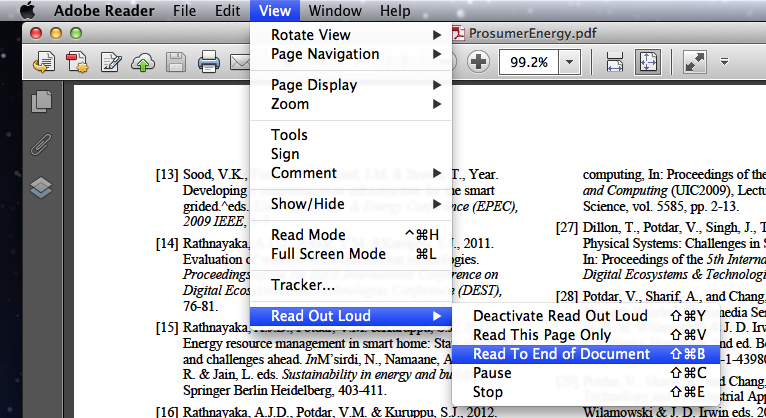Viewport: 766px width, 418px height.
Task: Click the Create PDF toolbar icon
Action: coord(77,62)
